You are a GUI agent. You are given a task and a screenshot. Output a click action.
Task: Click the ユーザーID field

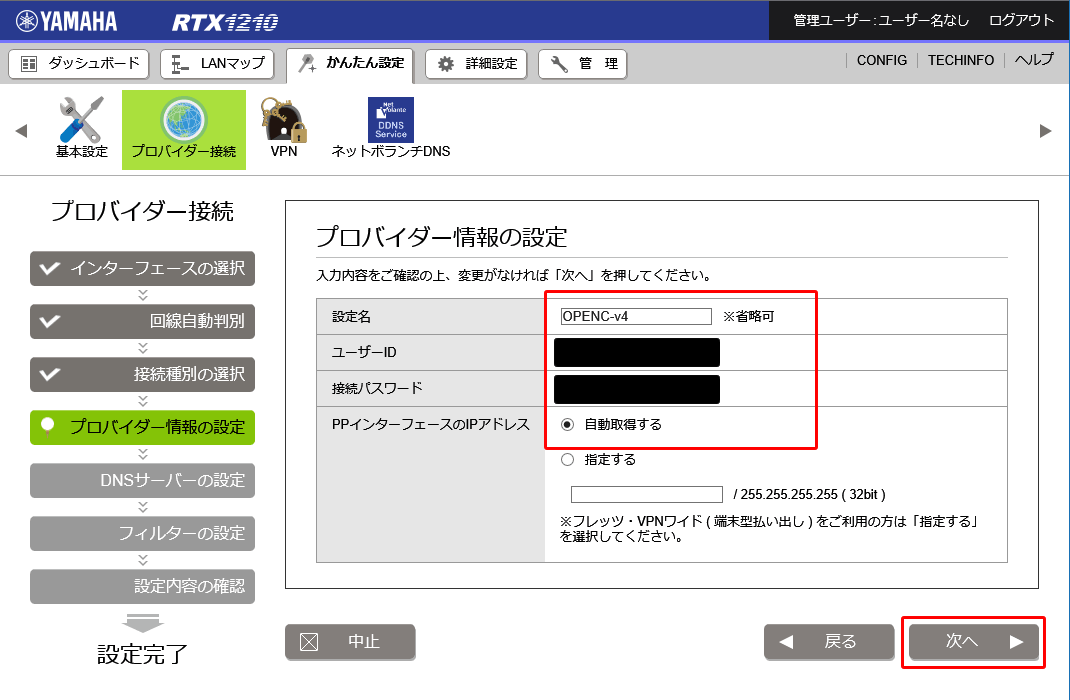tap(637, 353)
